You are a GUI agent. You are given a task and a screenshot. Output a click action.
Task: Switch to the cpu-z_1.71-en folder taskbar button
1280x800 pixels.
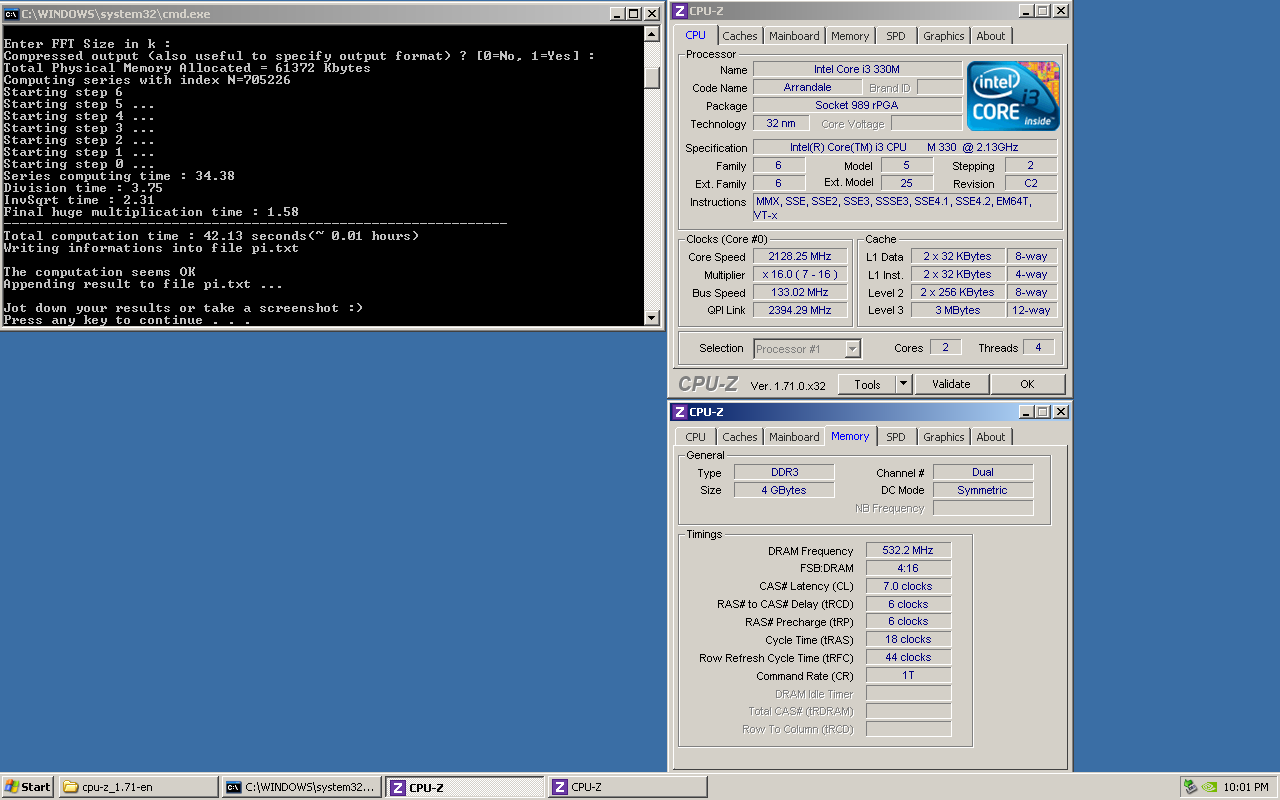pyautogui.click(x=138, y=787)
